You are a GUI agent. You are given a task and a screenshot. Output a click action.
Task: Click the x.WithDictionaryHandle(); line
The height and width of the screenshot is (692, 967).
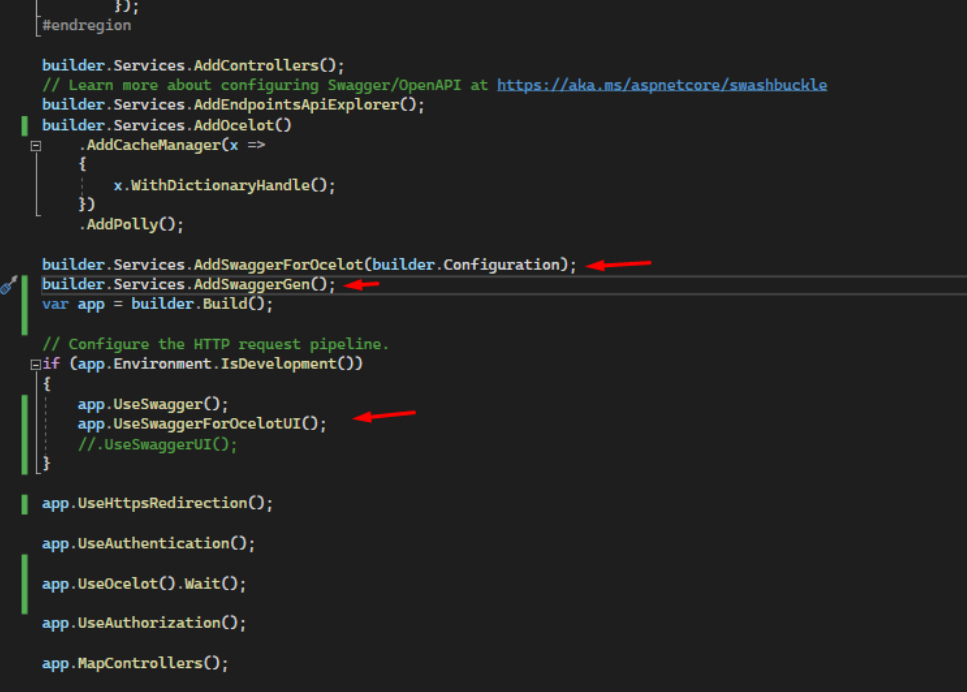(x=224, y=186)
